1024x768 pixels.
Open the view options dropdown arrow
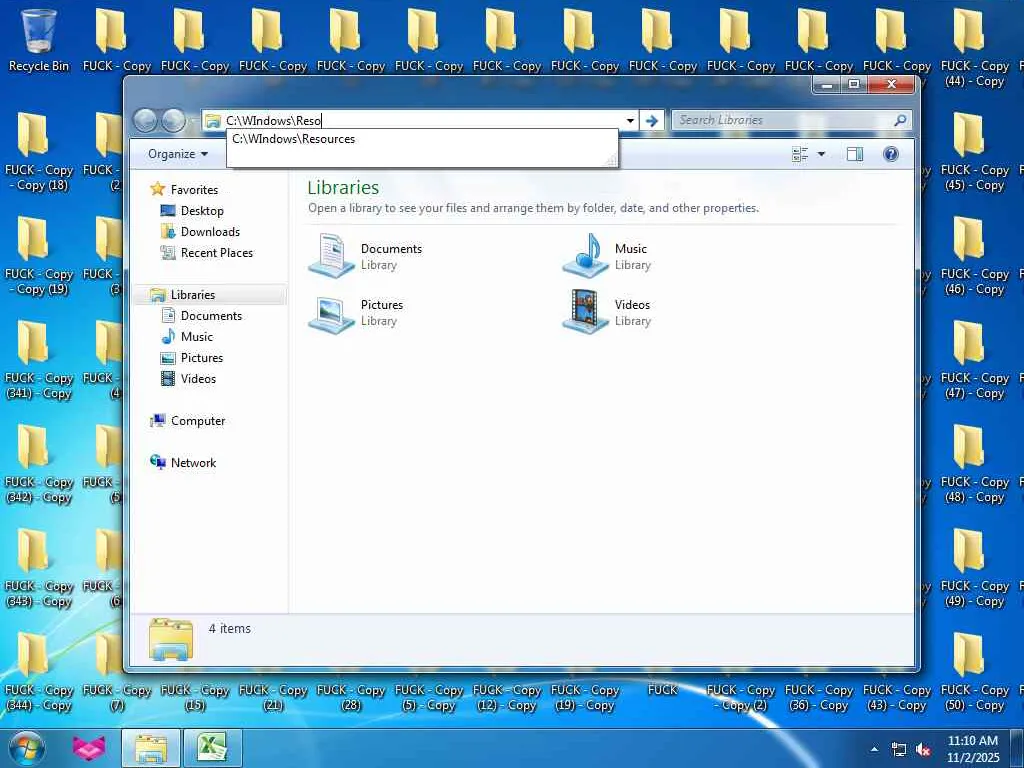[x=822, y=154]
